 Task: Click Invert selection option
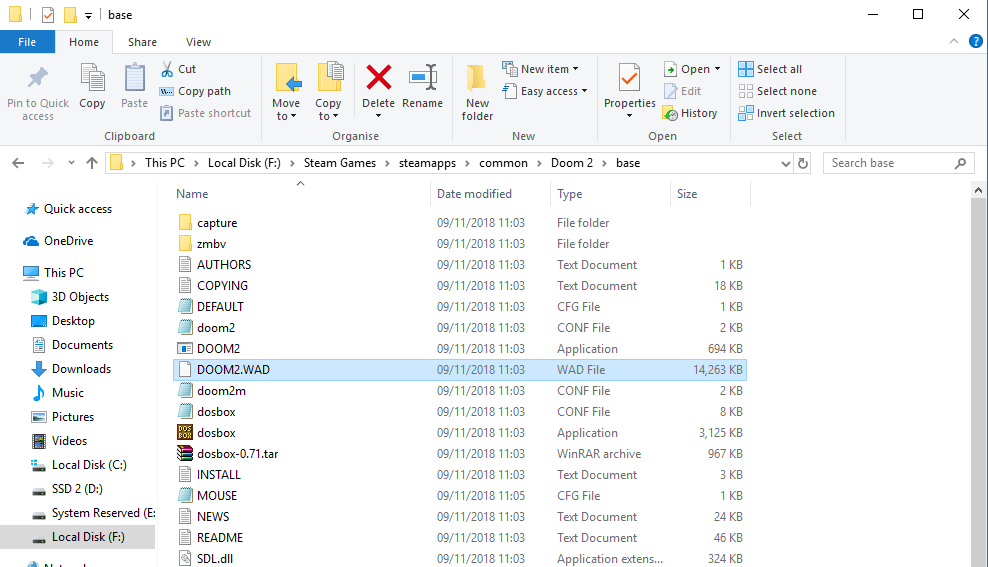(x=786, y=113)
